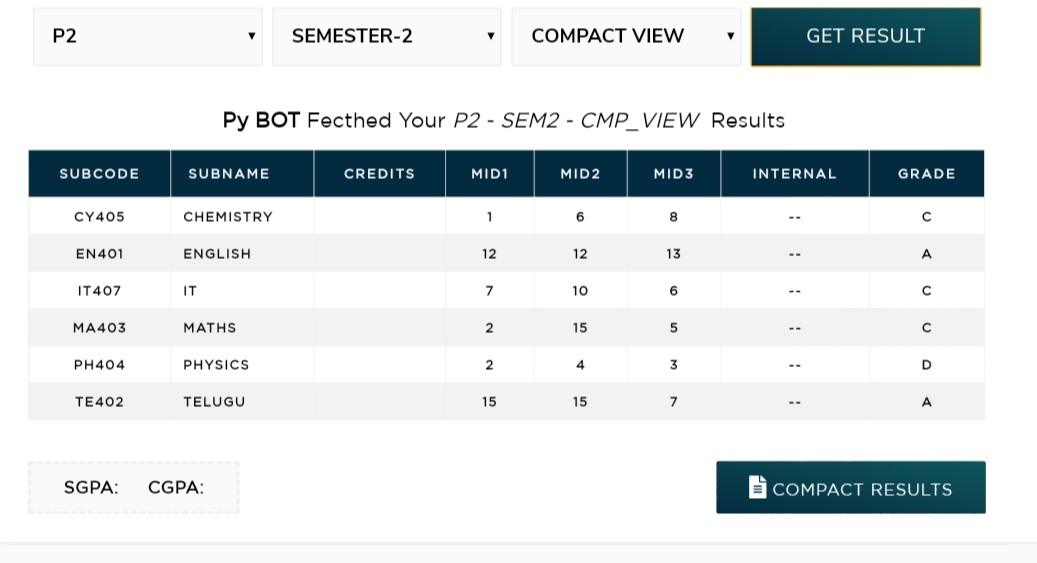This screenshot has width=1037, height=563.
Task: Click the SGPA label box
Action: point(134,488)
